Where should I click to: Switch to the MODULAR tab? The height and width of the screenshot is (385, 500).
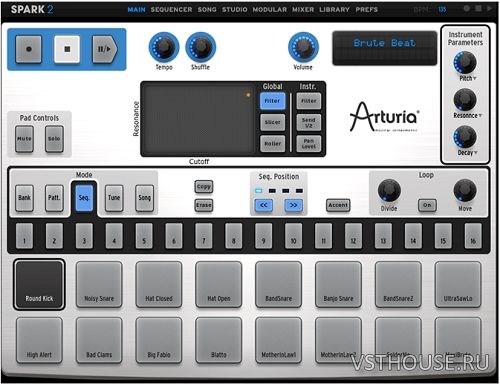[x=270, y=10]
